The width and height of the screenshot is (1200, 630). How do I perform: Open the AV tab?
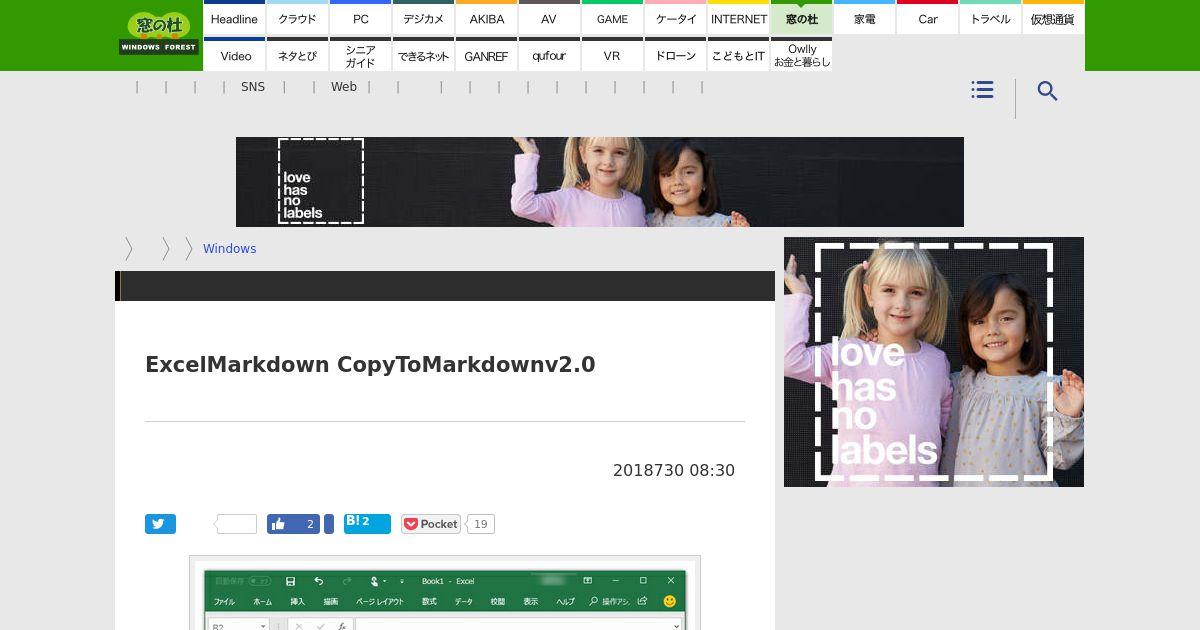[x=549, y=18]
